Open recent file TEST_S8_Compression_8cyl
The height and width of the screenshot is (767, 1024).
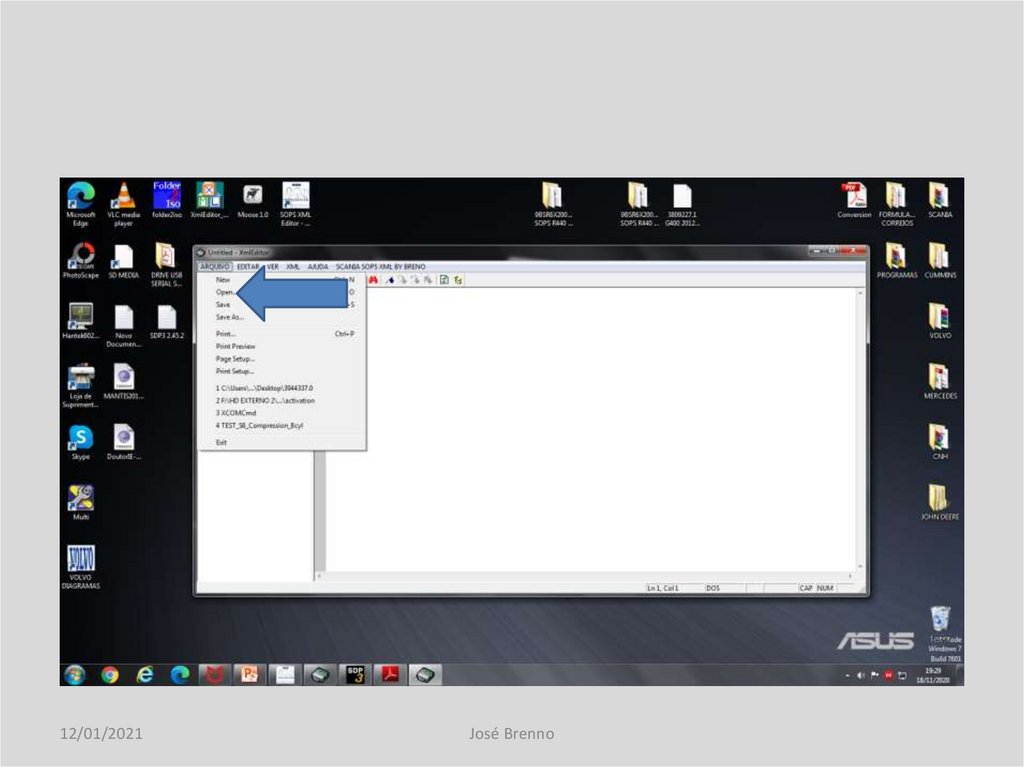pos(259,425)
